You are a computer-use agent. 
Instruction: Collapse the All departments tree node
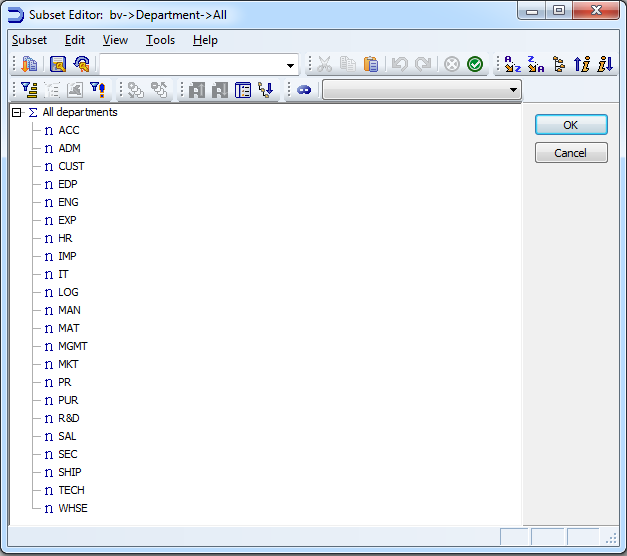pyautogui.click(x=16, y=112)
